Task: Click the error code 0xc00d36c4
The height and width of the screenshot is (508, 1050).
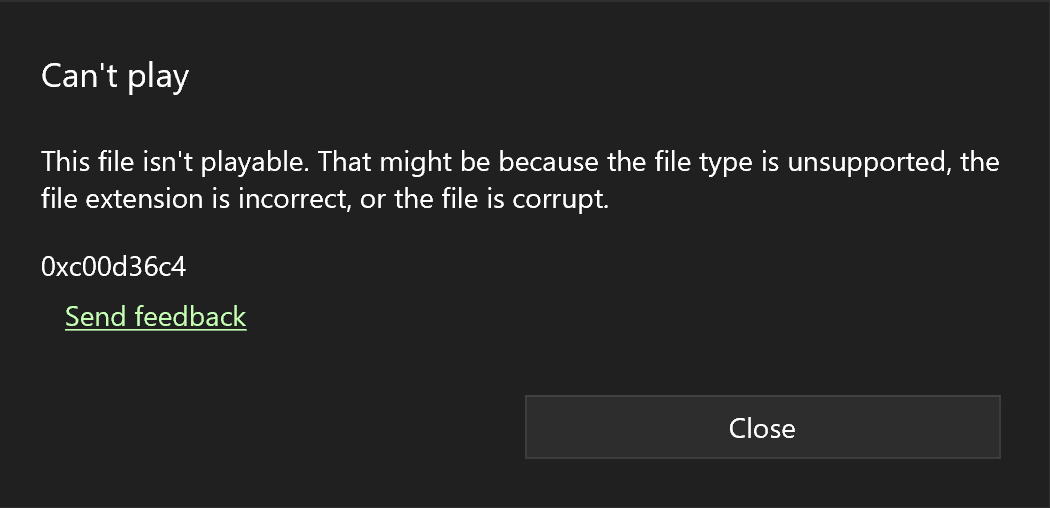Action: pyautogui.click(x=113, y=268)
